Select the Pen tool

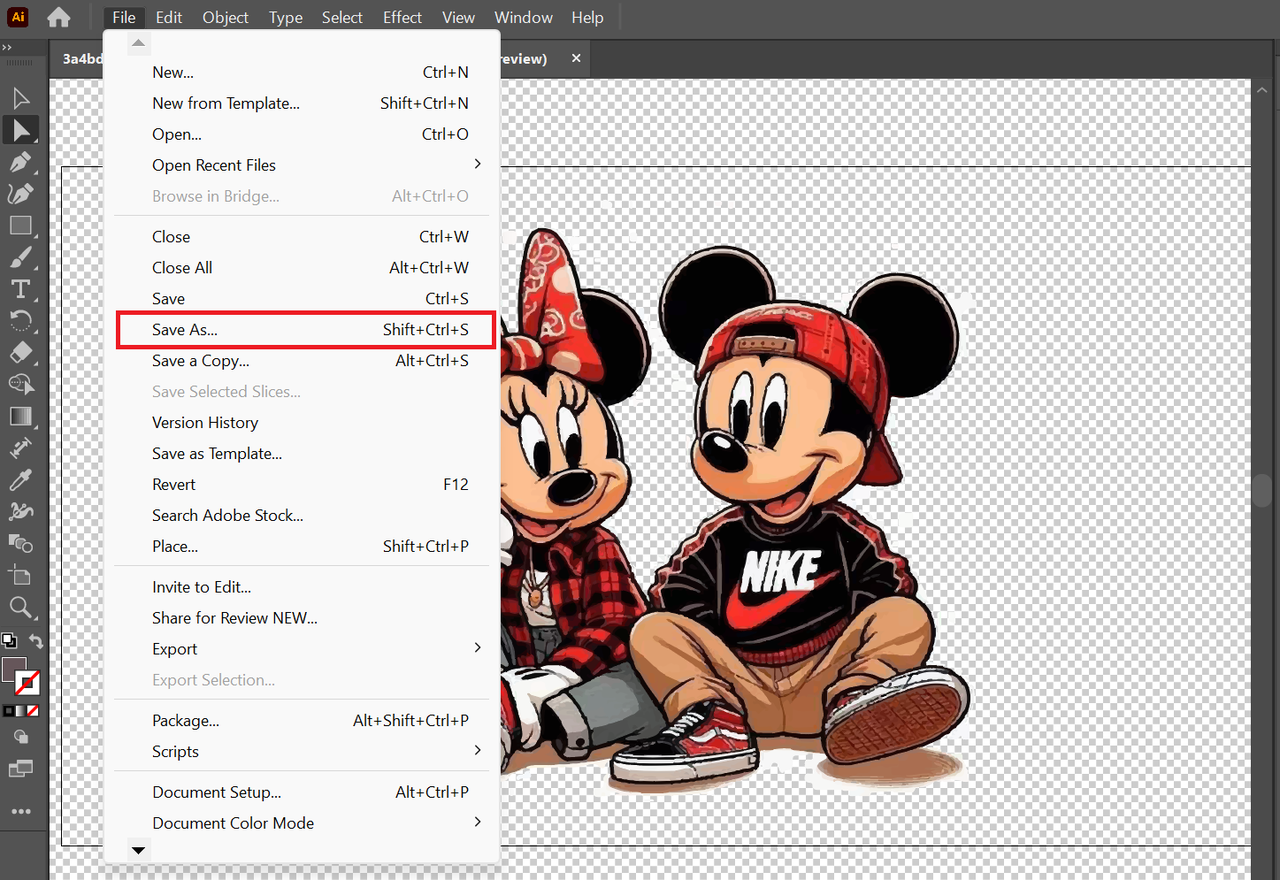[x=20, y=162]
